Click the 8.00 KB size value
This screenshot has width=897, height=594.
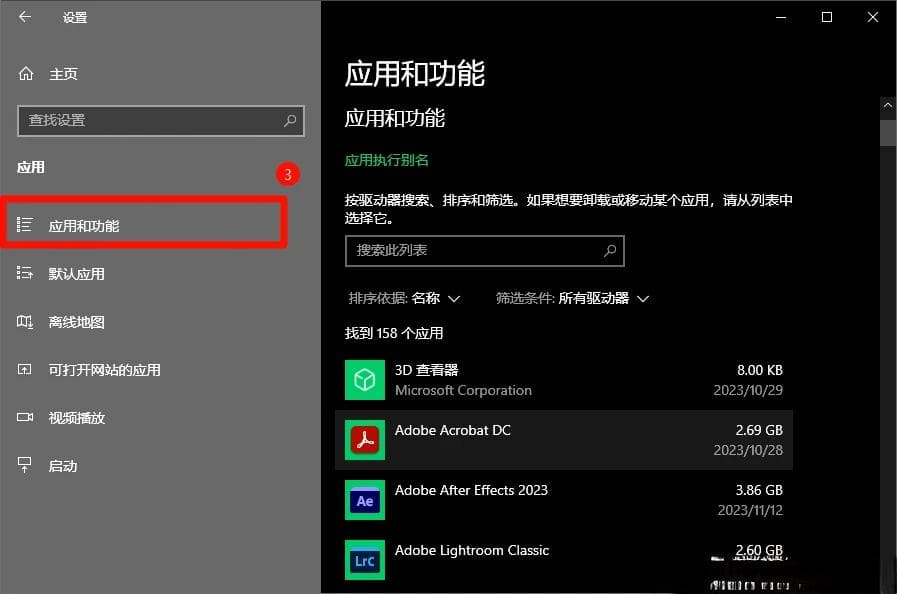pos(760,370)
